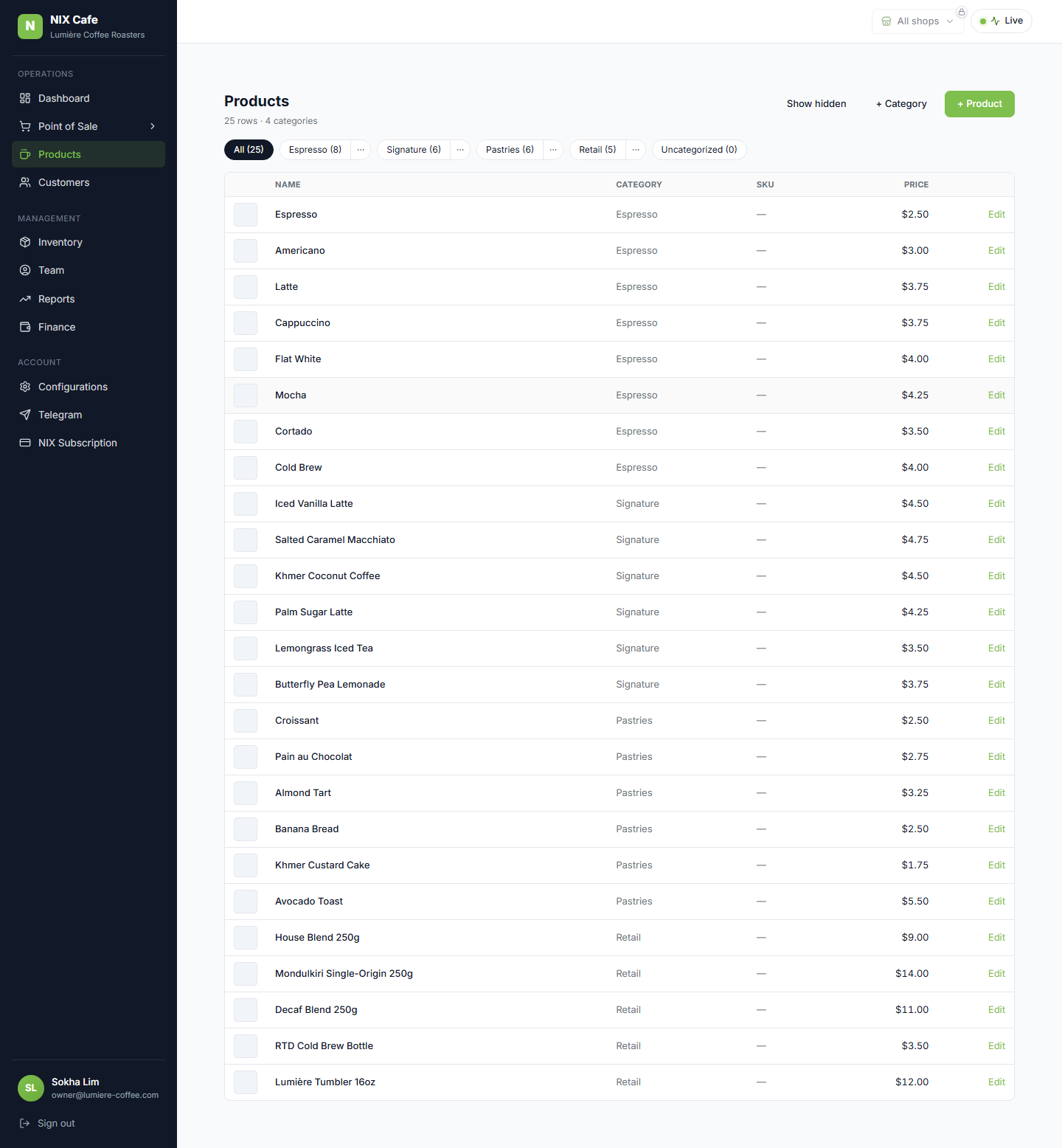The height and width of the screenshot is (1148, 1062).
Task: Click the Products coffee cup icon
Action: [x=25, y=154]
